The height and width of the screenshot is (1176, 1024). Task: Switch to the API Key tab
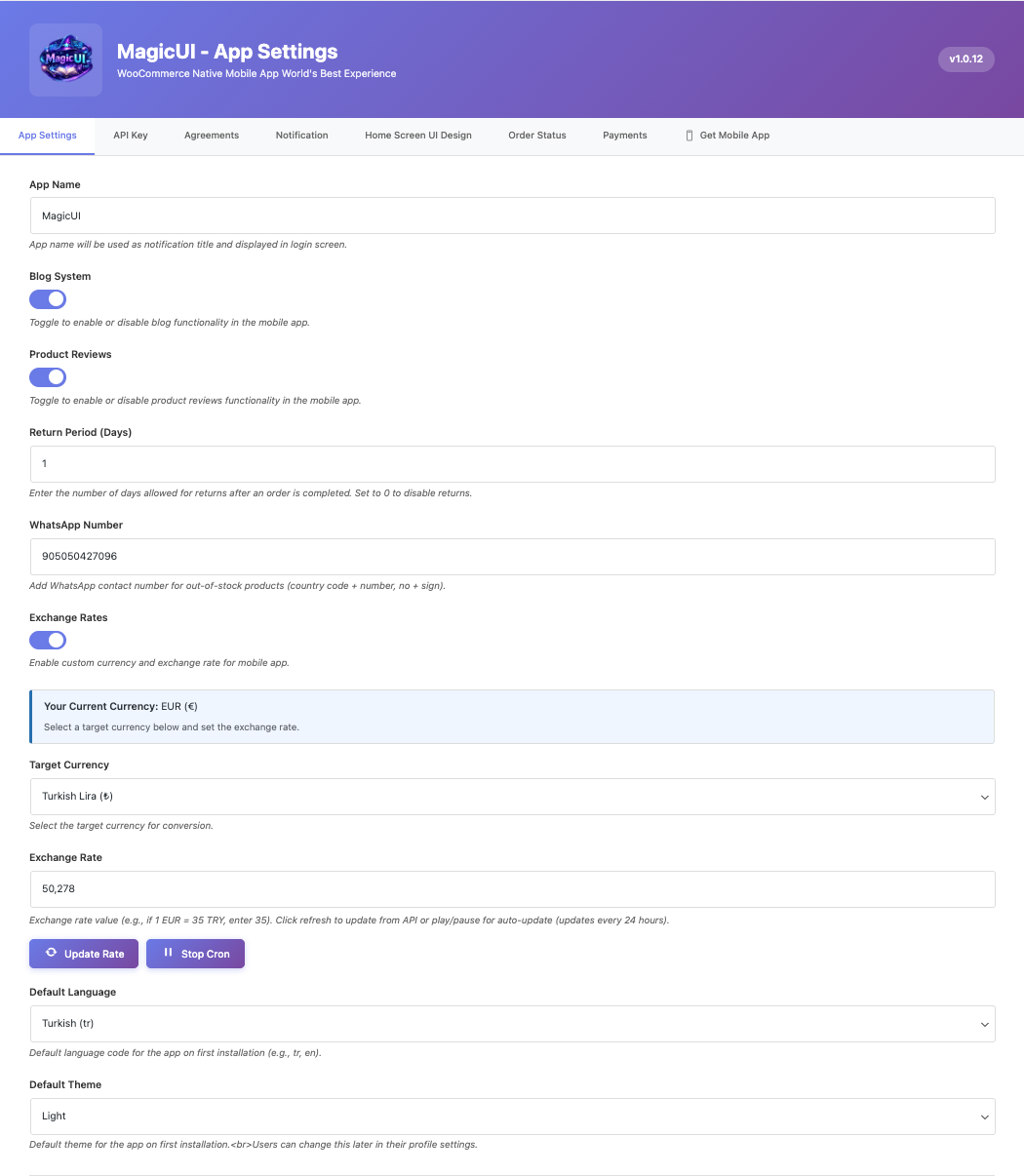[131, 136]
